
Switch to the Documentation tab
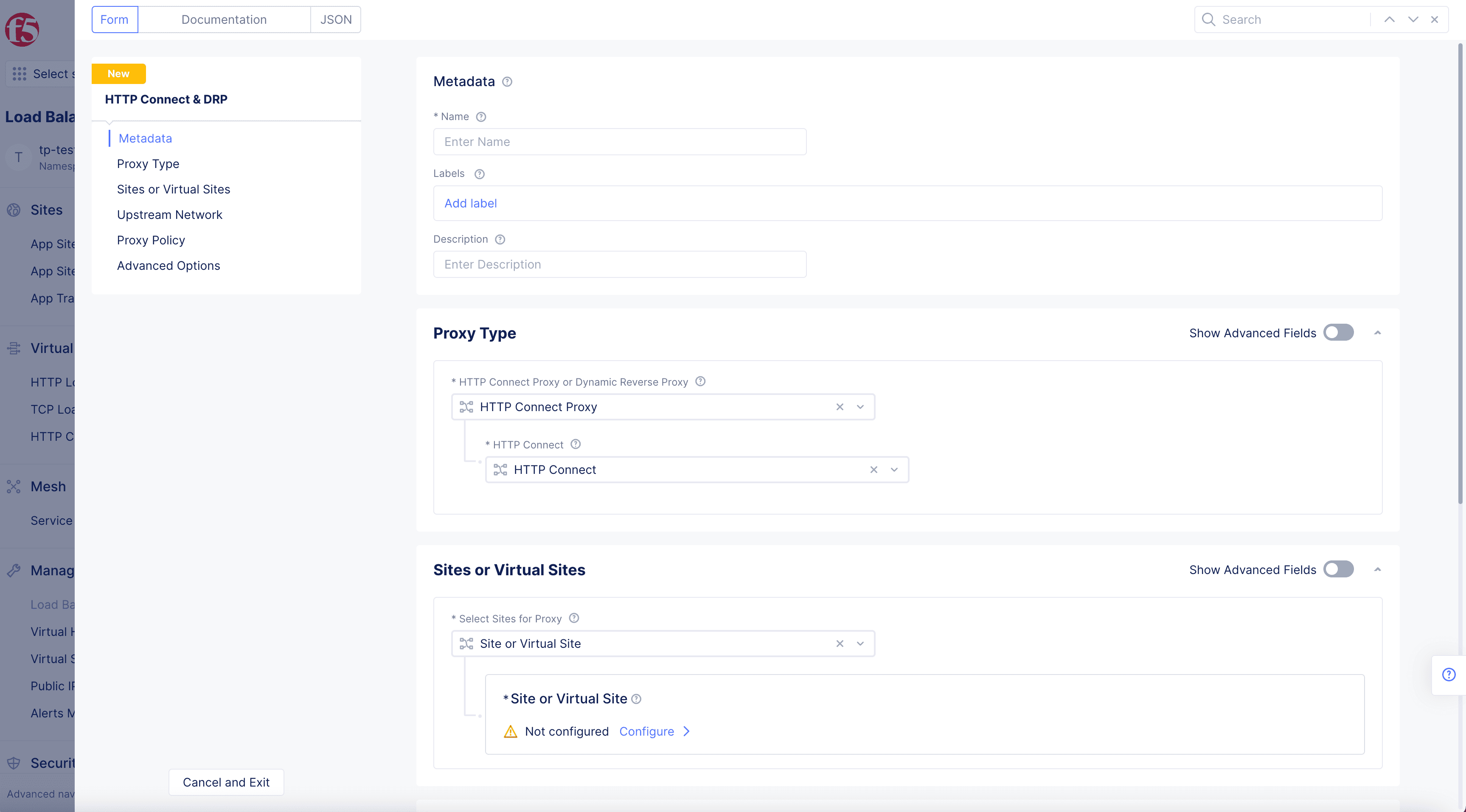pos(224,20)
